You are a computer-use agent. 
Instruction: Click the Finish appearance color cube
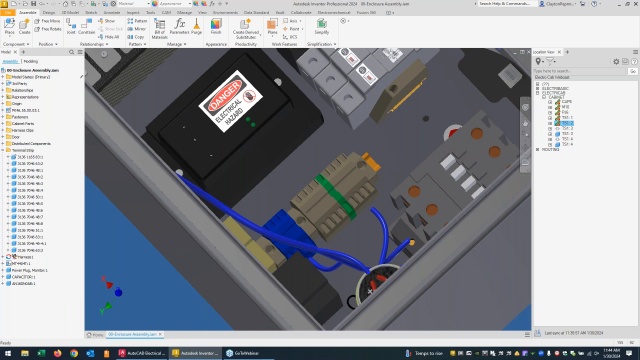(216, 27)
